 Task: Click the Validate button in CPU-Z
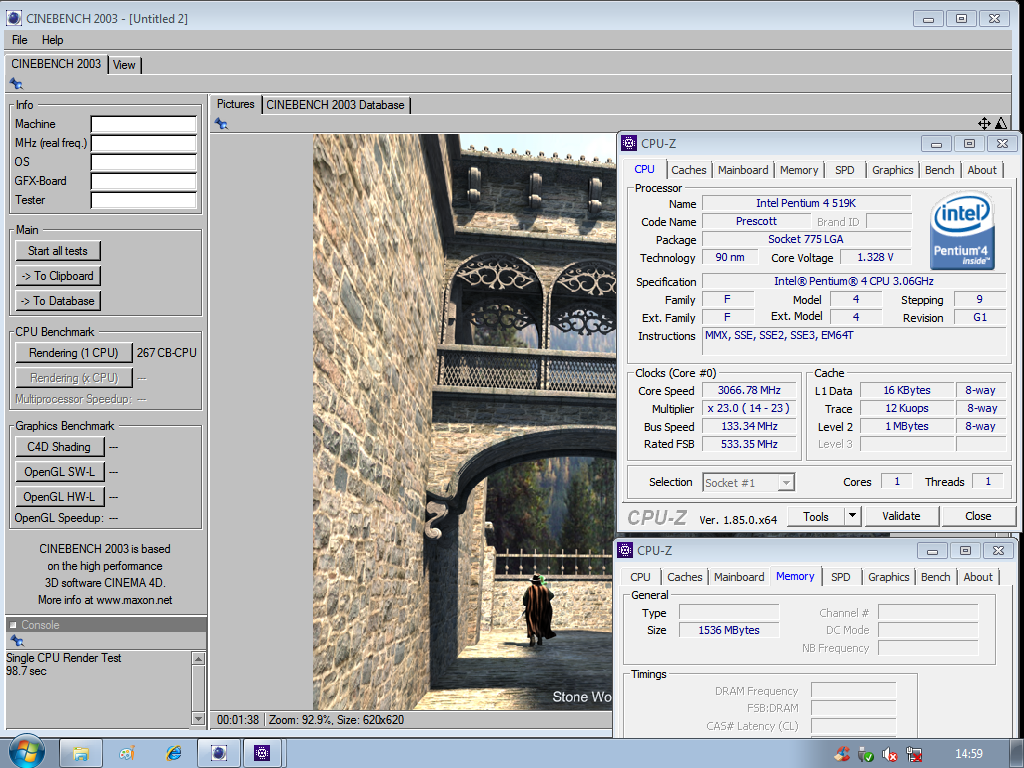click(901, 516)
